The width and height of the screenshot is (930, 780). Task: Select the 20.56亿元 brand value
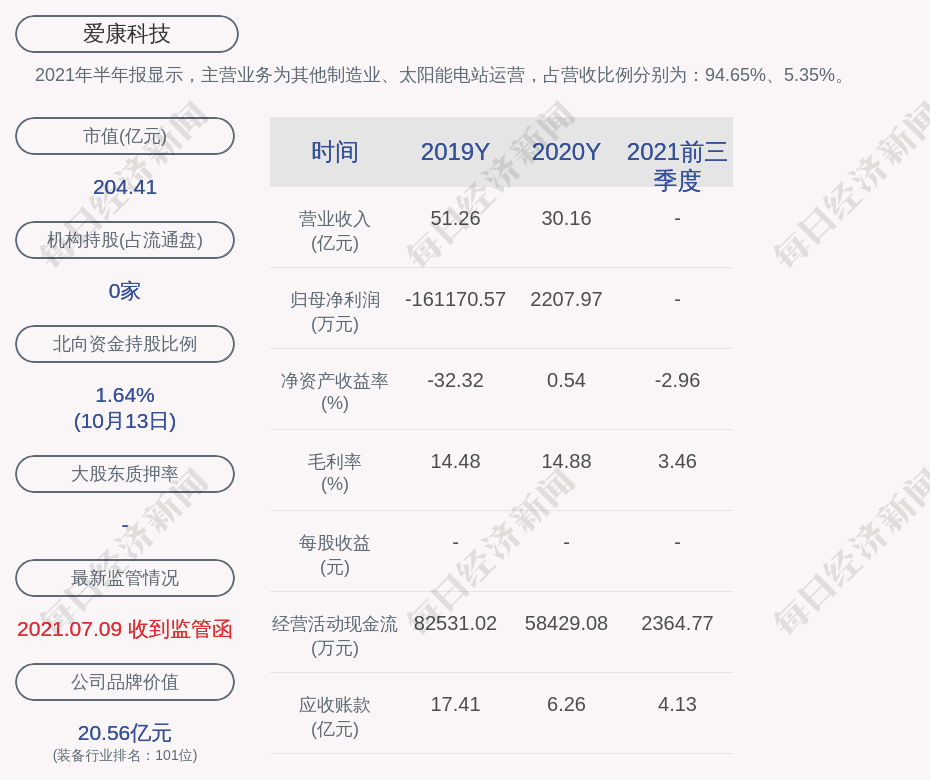(x=125, y=733)
